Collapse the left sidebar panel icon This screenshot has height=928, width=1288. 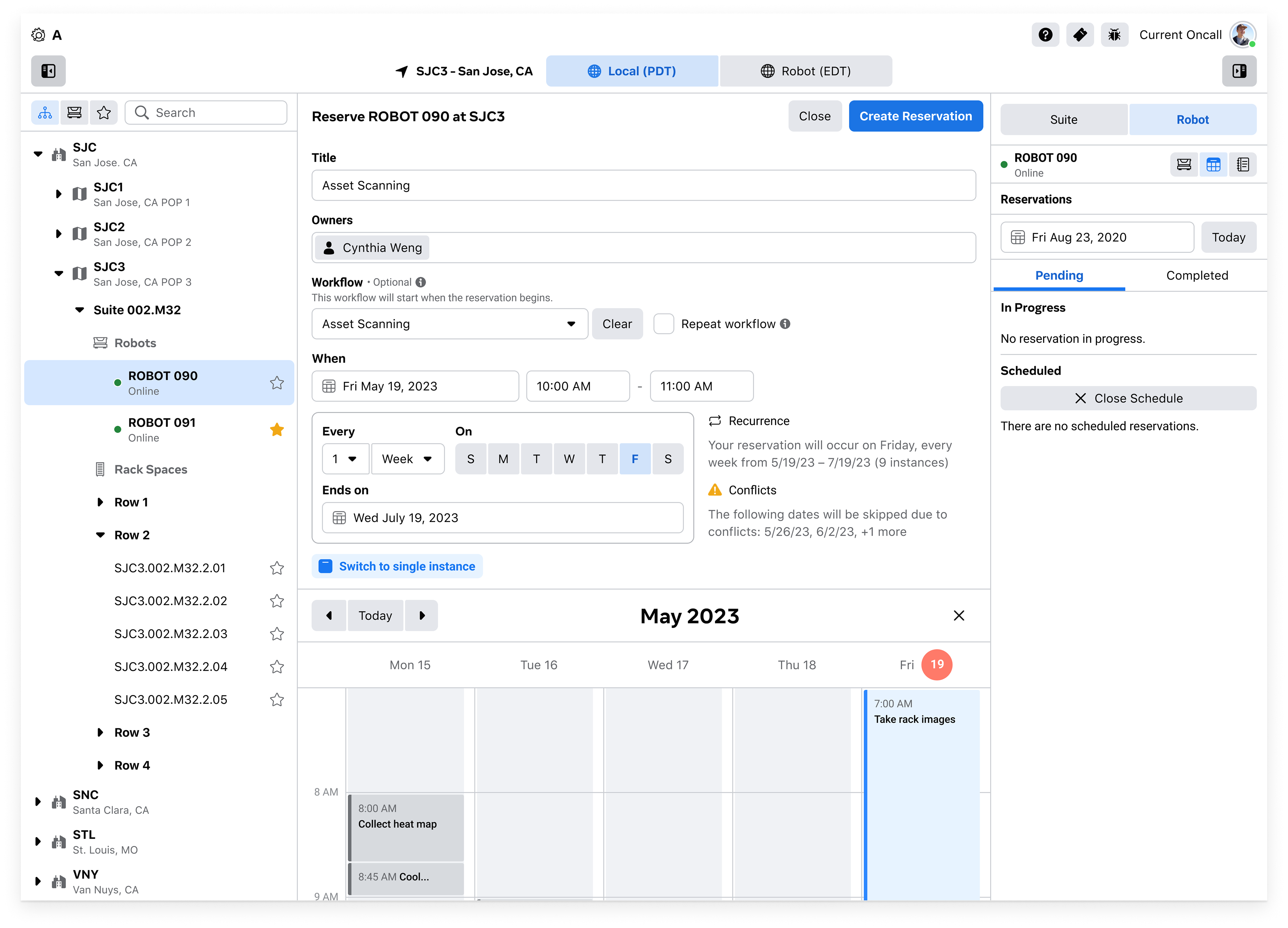pyautogui.click(x=48, y=71)
